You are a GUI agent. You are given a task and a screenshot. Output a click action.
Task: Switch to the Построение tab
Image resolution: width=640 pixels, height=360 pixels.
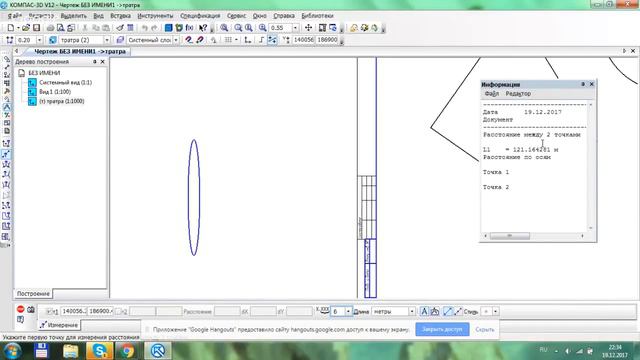pos(33,293)
